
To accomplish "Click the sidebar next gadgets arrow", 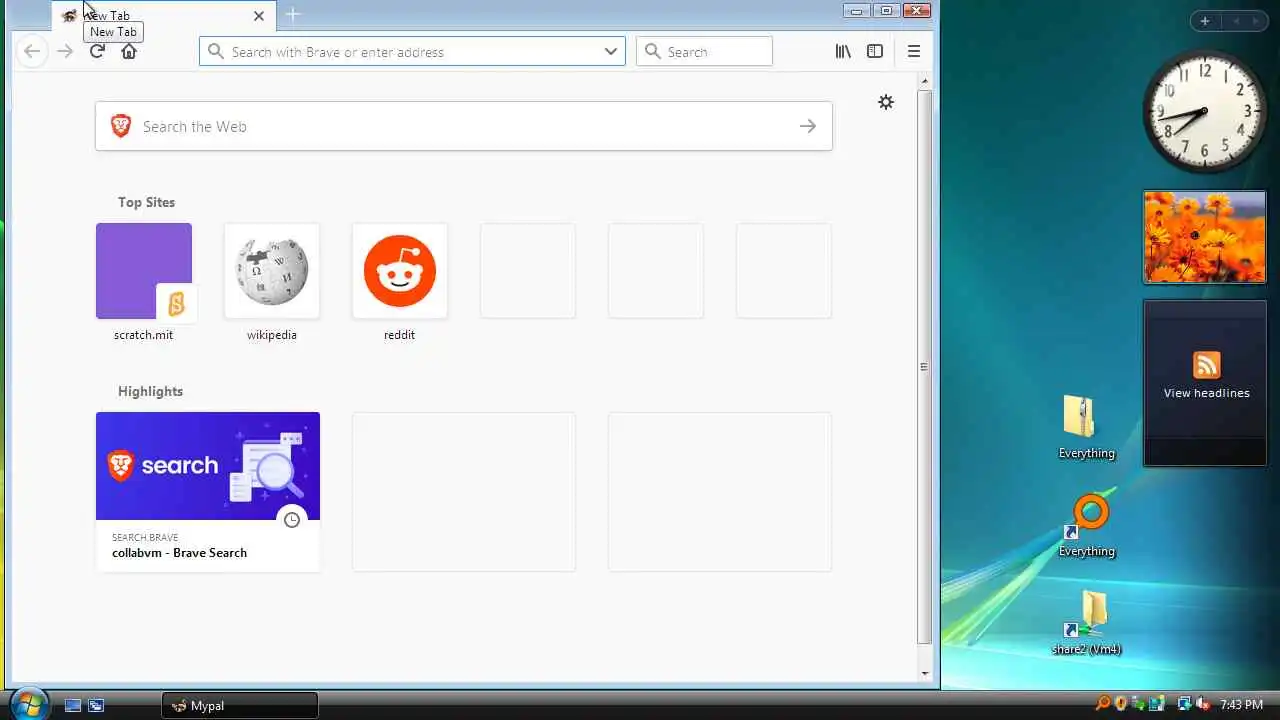I will click(1257, 21).
